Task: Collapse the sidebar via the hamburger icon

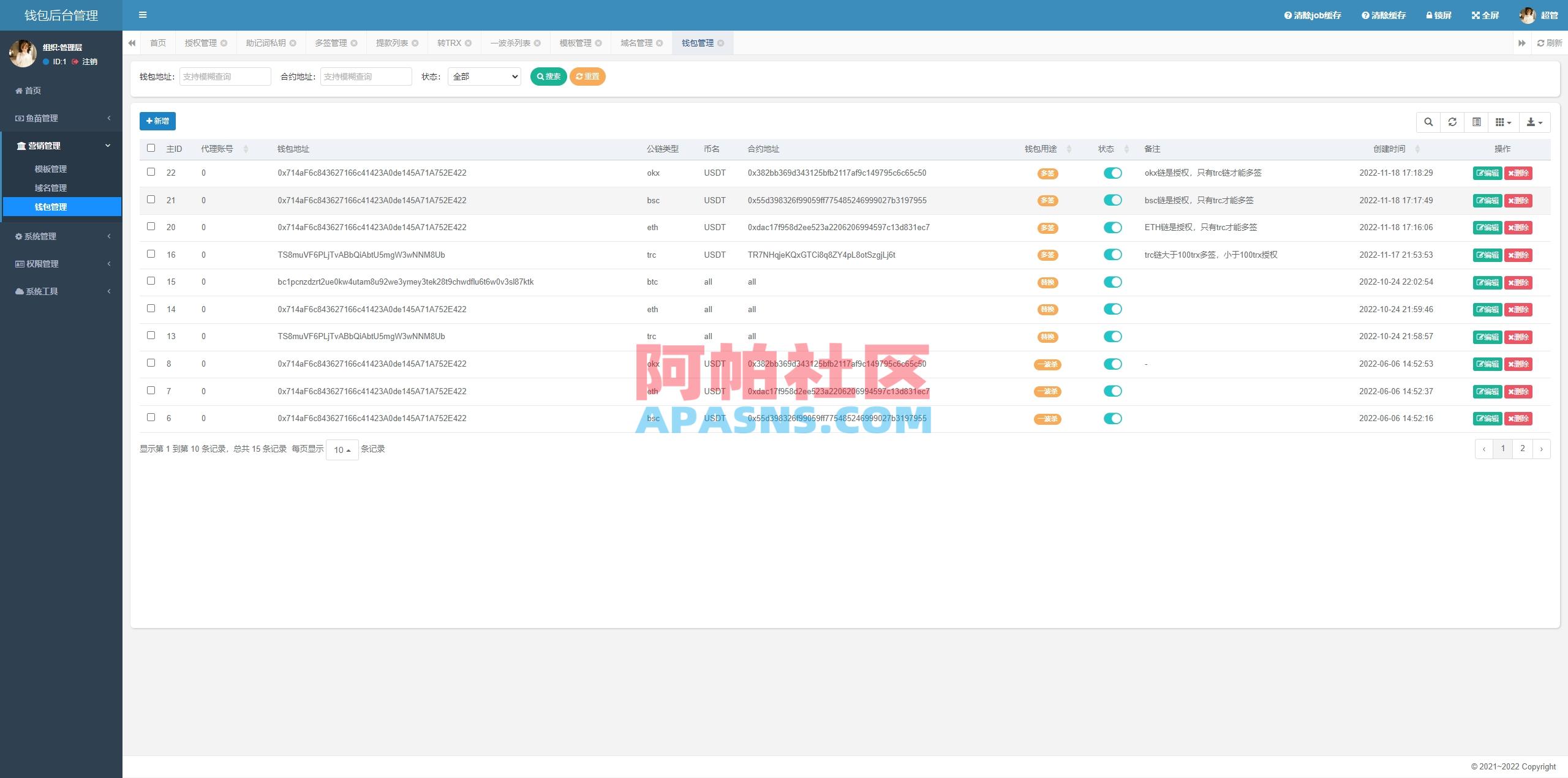Action: click(143, 15)
